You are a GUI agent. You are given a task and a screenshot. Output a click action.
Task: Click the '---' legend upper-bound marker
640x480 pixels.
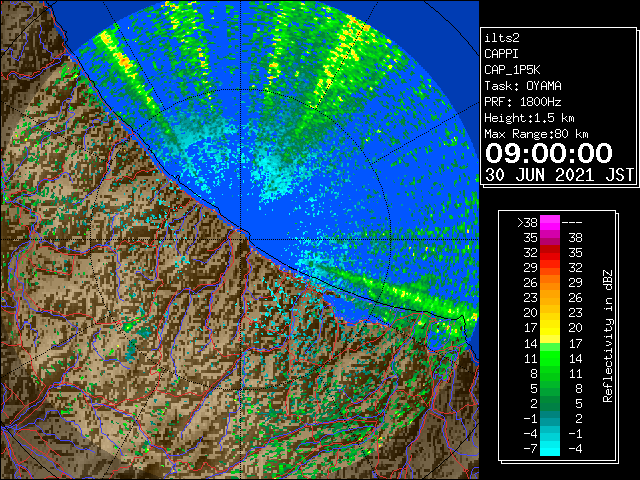pos(572,223)
